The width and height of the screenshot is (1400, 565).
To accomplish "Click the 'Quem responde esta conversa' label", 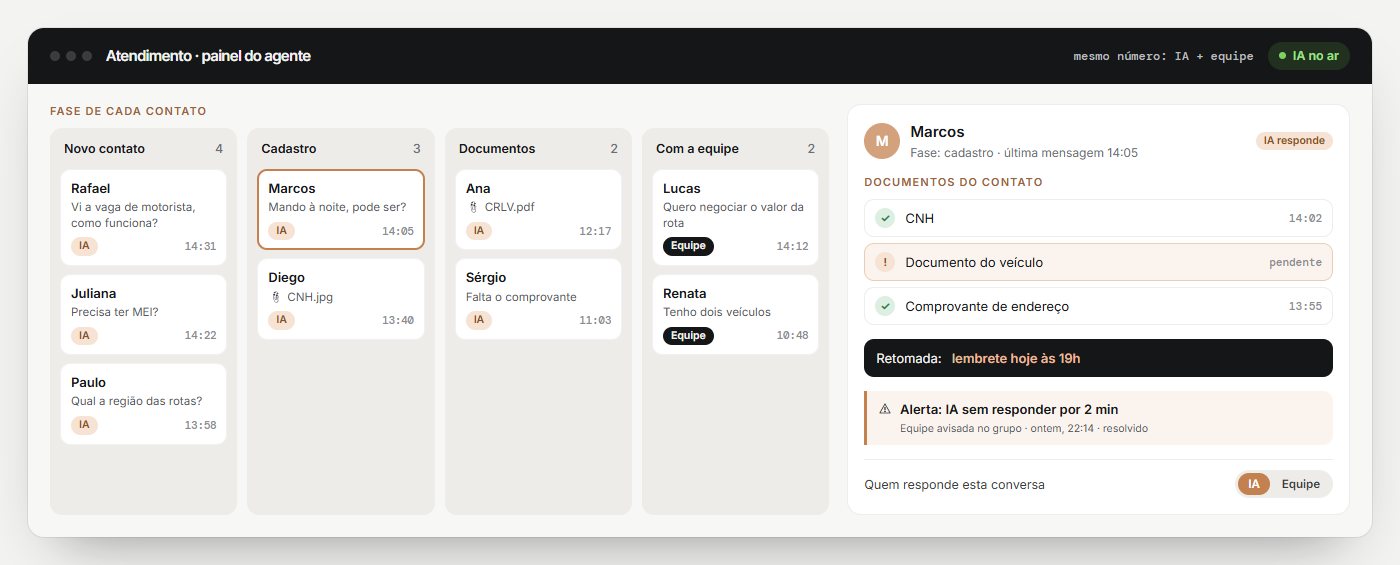I will coord(955,484).
